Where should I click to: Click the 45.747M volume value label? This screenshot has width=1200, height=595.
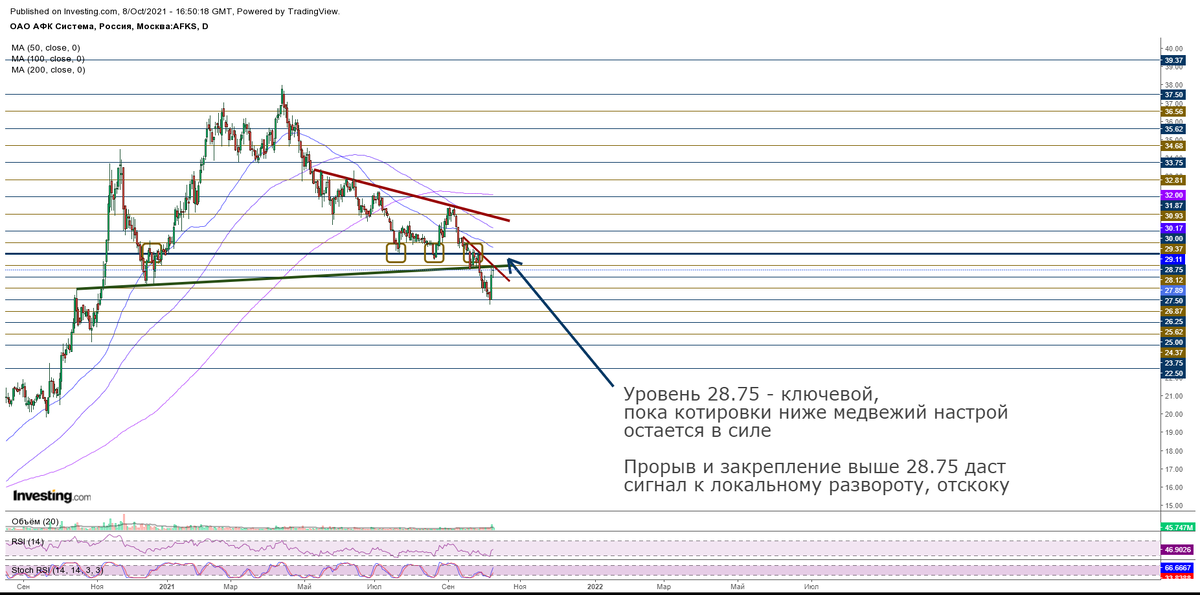click(x=1176, y=527)
